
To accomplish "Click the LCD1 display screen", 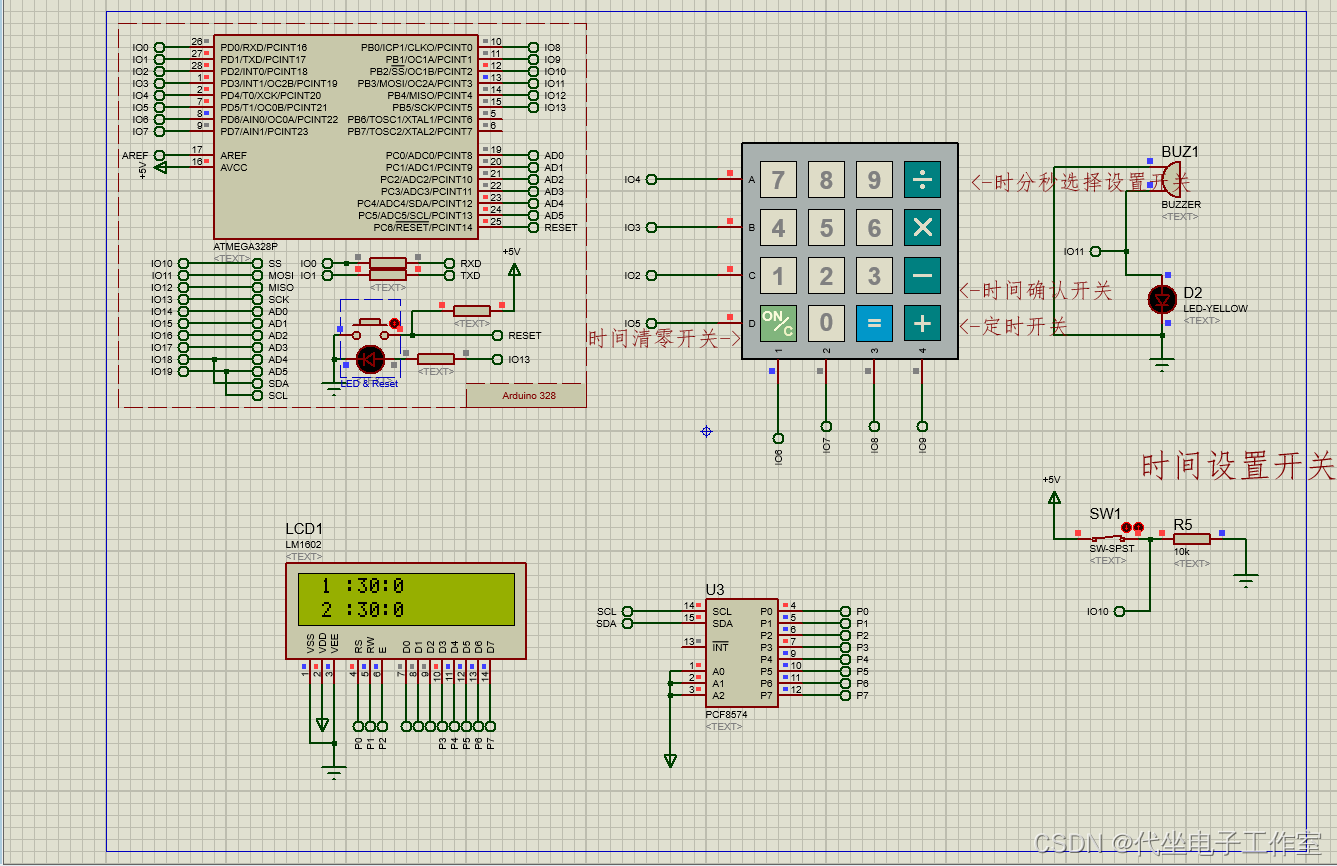I will pos(405,598).
